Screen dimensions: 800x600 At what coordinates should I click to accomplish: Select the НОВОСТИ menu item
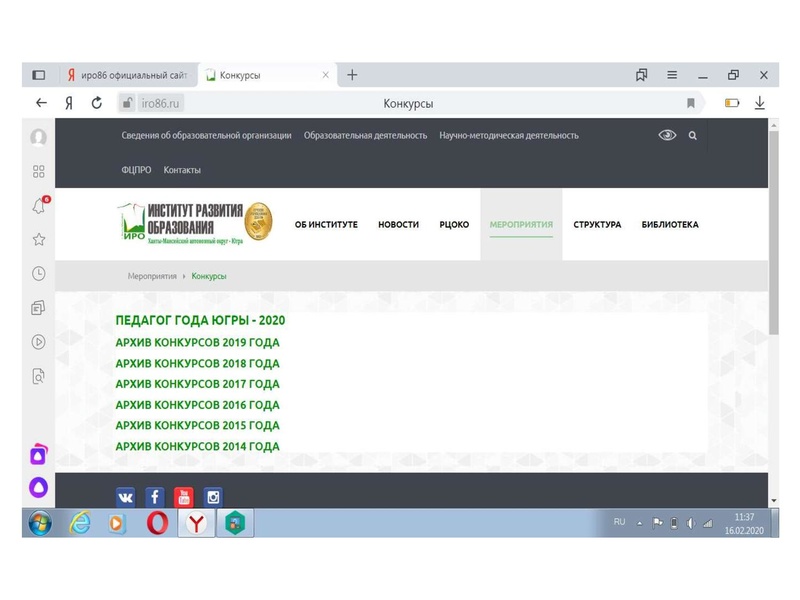click(x=398, y=225)
